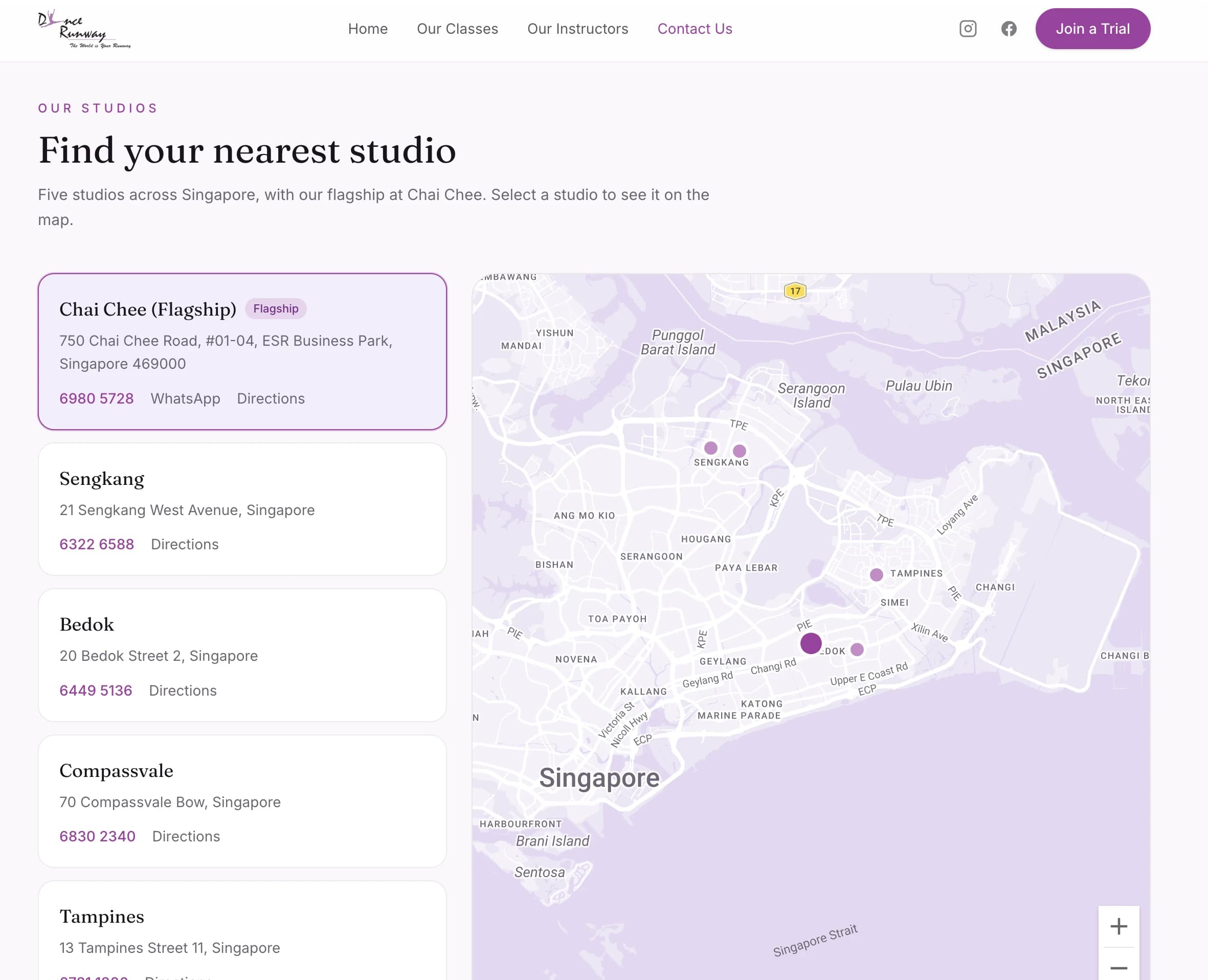Viewport: 1208px width, 980px height.
Task: Select the Bedok studio map marker
Action: pyautogui.click(x=857, y=649)
